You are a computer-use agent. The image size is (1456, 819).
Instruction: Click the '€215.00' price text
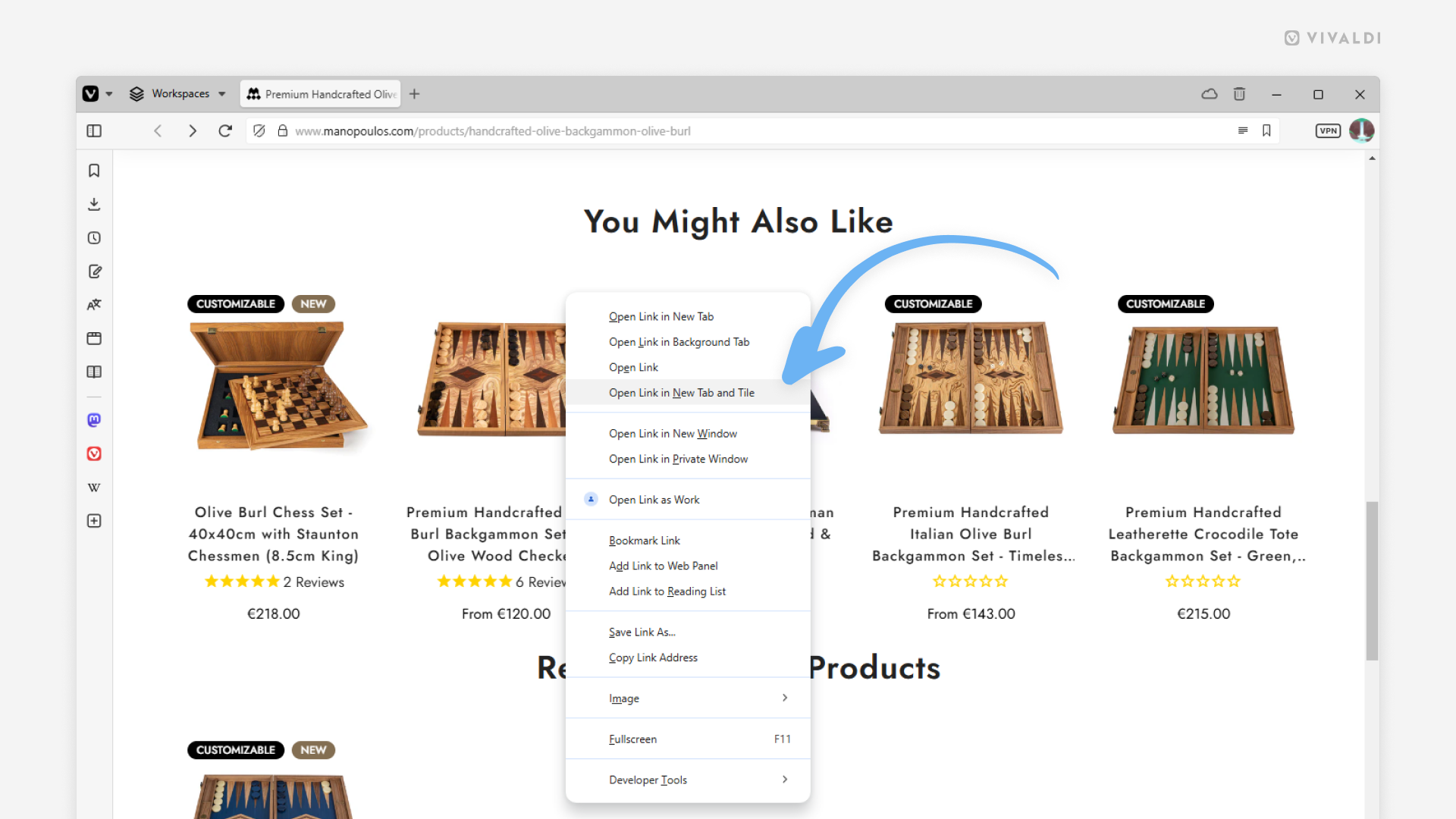[1203, 614]
